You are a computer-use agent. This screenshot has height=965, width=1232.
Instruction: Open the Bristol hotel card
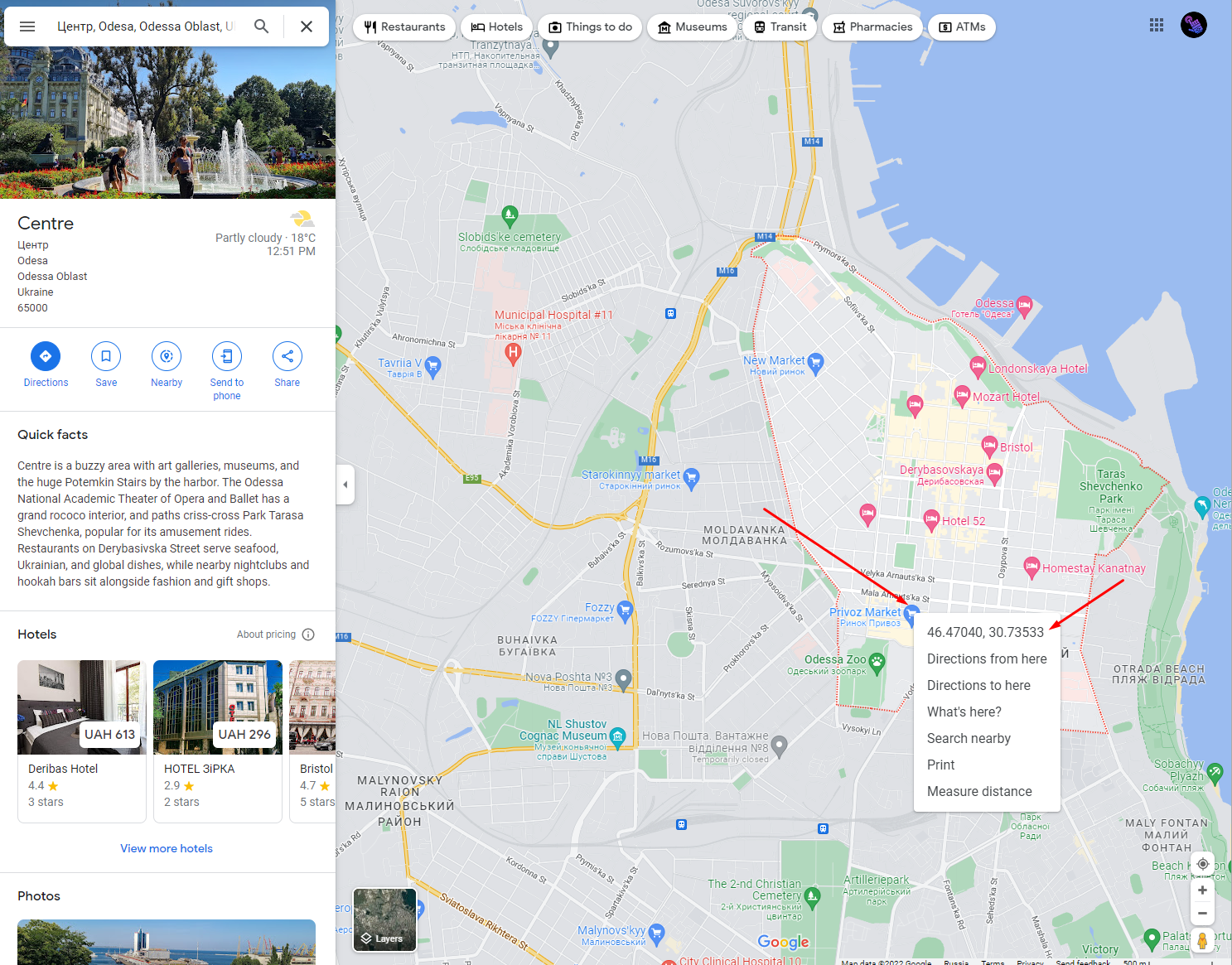point(312,741)
